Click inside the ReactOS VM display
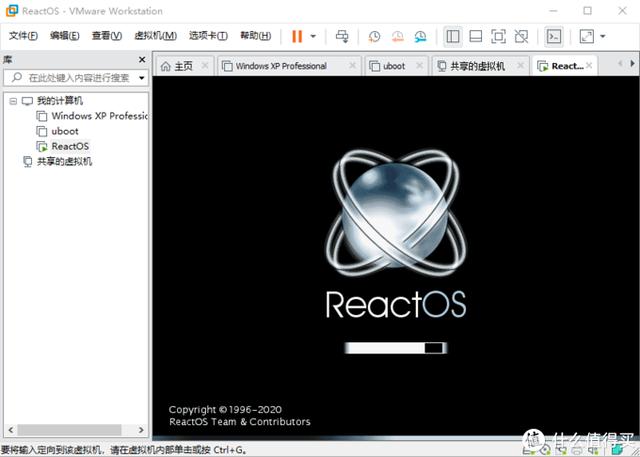The image size is (640, 457). point(395,257)
